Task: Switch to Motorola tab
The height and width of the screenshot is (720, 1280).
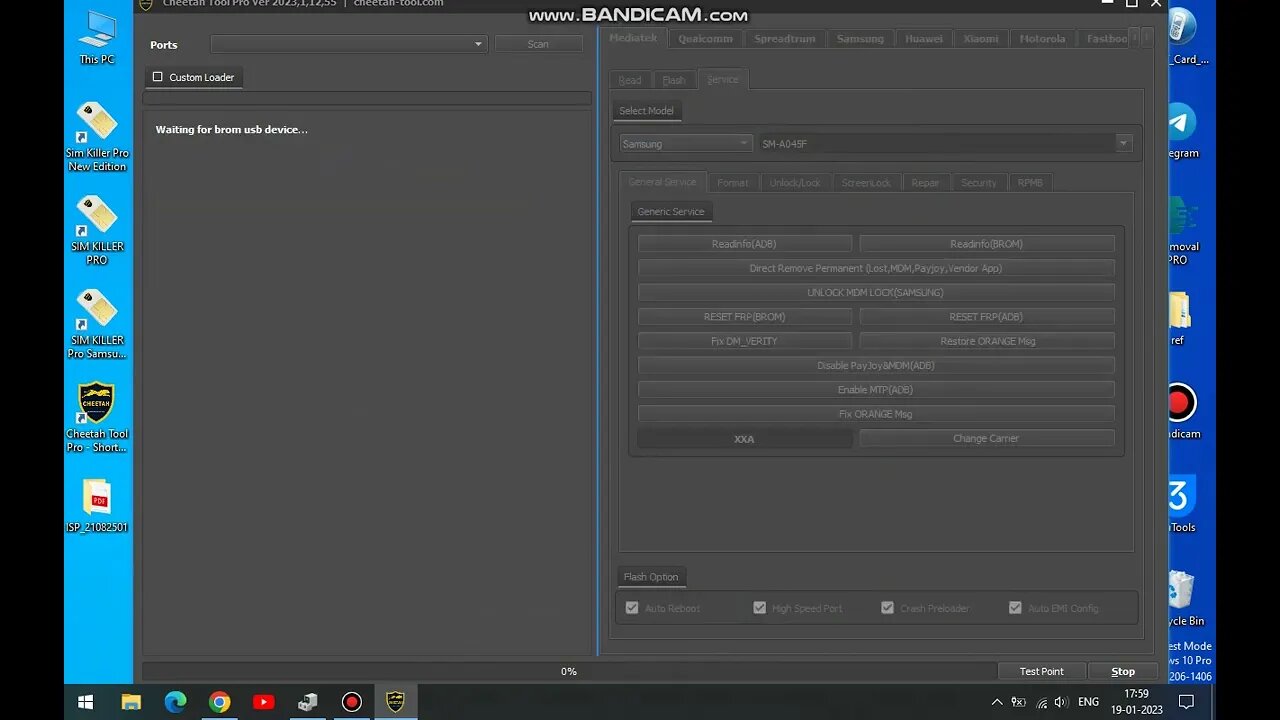Action: coord(1043,38)
